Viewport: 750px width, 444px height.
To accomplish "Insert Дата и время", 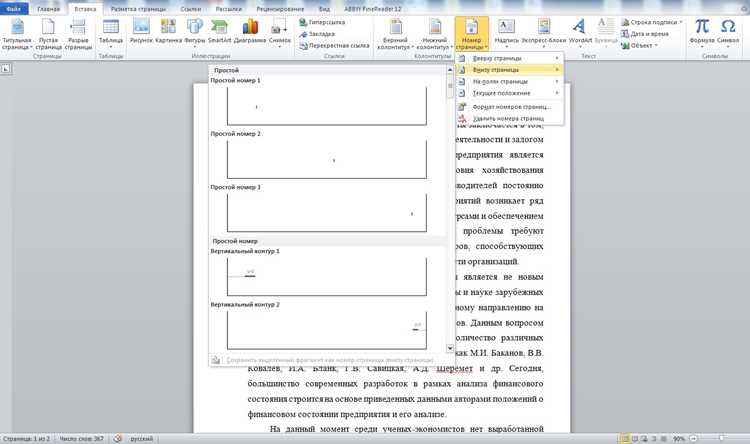I will point(645,34).
